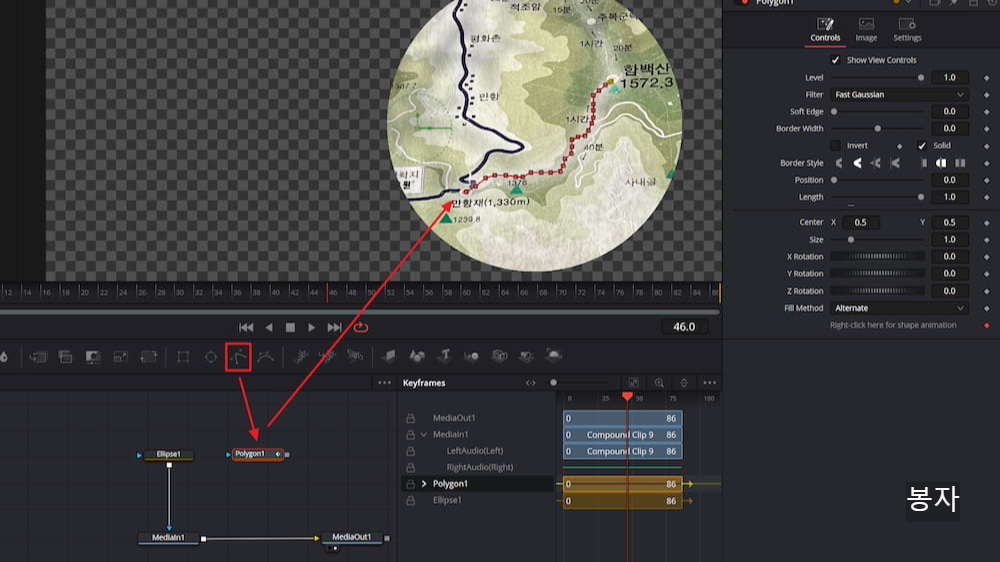Image resolution: width=1000 pixels, height=562 pixels.
Task: Open Keyframes zoom magnifier tool
Action: point(659,383)
